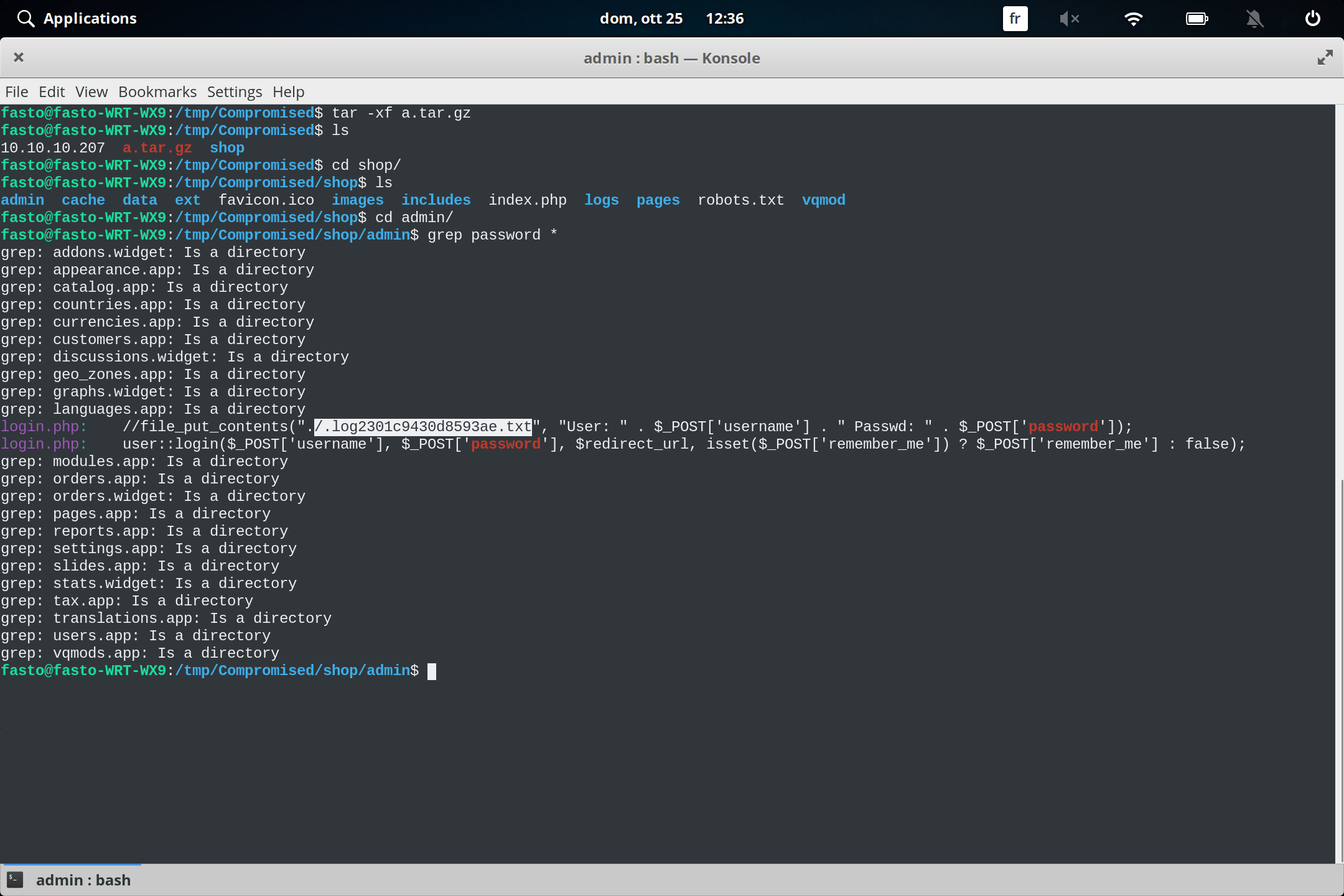Unmute the speaker volume indicator
Image resolution: width=1344 pixels, height=896 pixels.
1070,18
